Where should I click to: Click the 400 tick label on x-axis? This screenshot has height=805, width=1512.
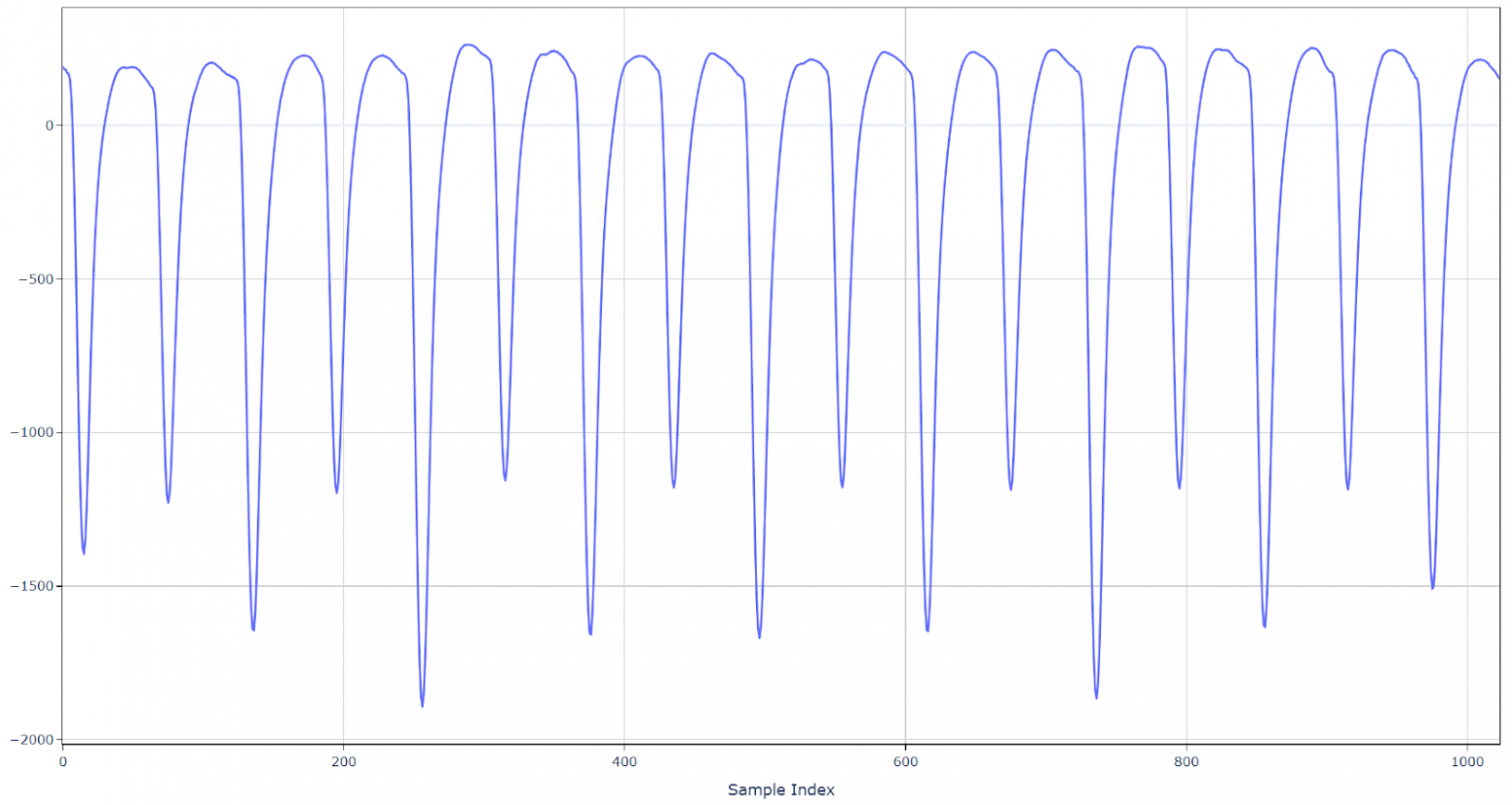[x=624, y=761]
